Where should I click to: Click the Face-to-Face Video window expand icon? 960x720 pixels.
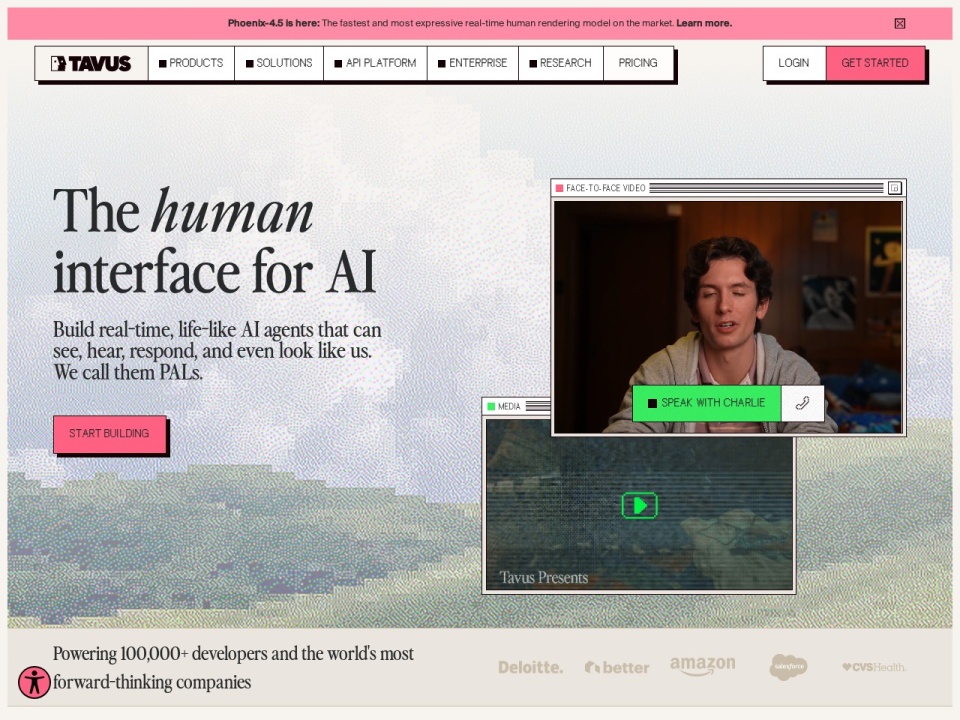[894, 188]
